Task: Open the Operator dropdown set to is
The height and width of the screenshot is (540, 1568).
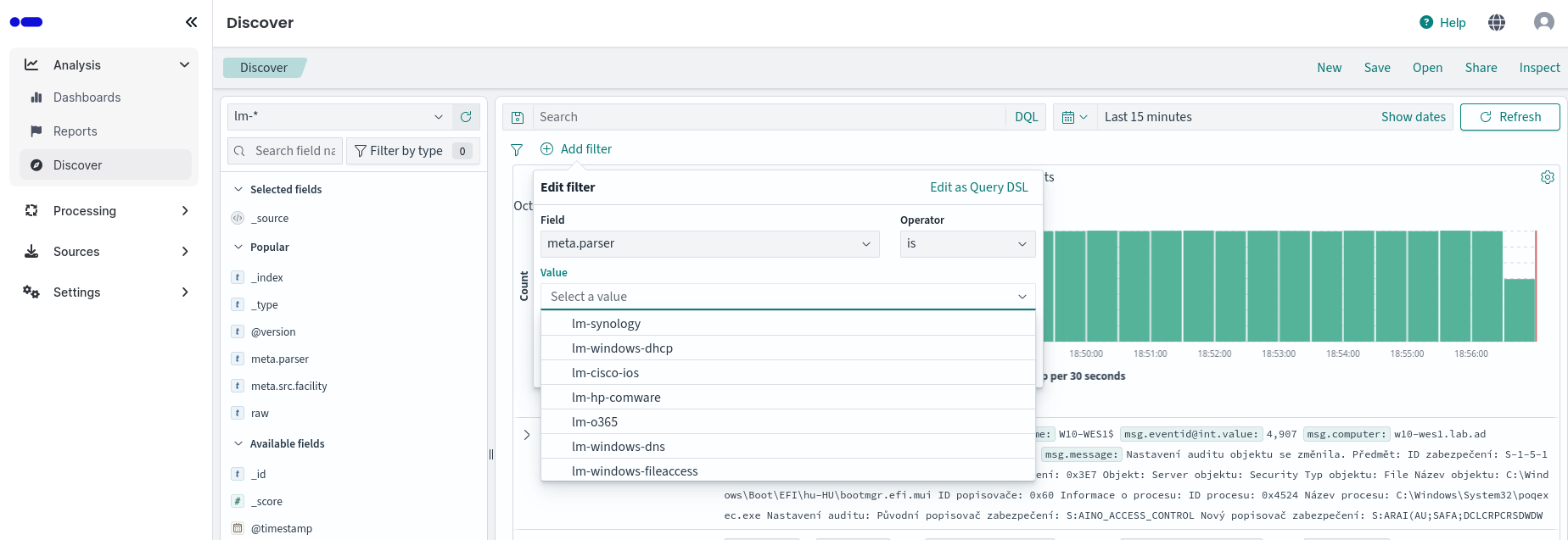Action: pos(967,244)
